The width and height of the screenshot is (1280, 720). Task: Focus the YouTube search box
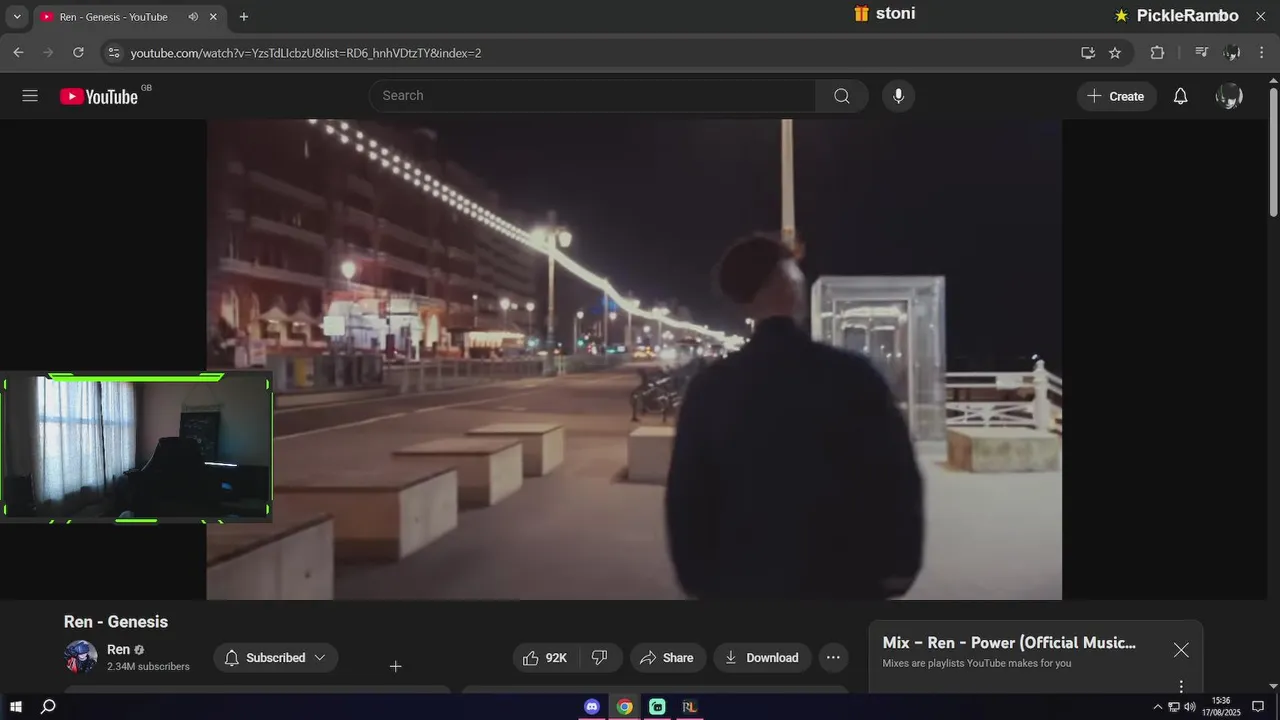(x=592, y=96)
